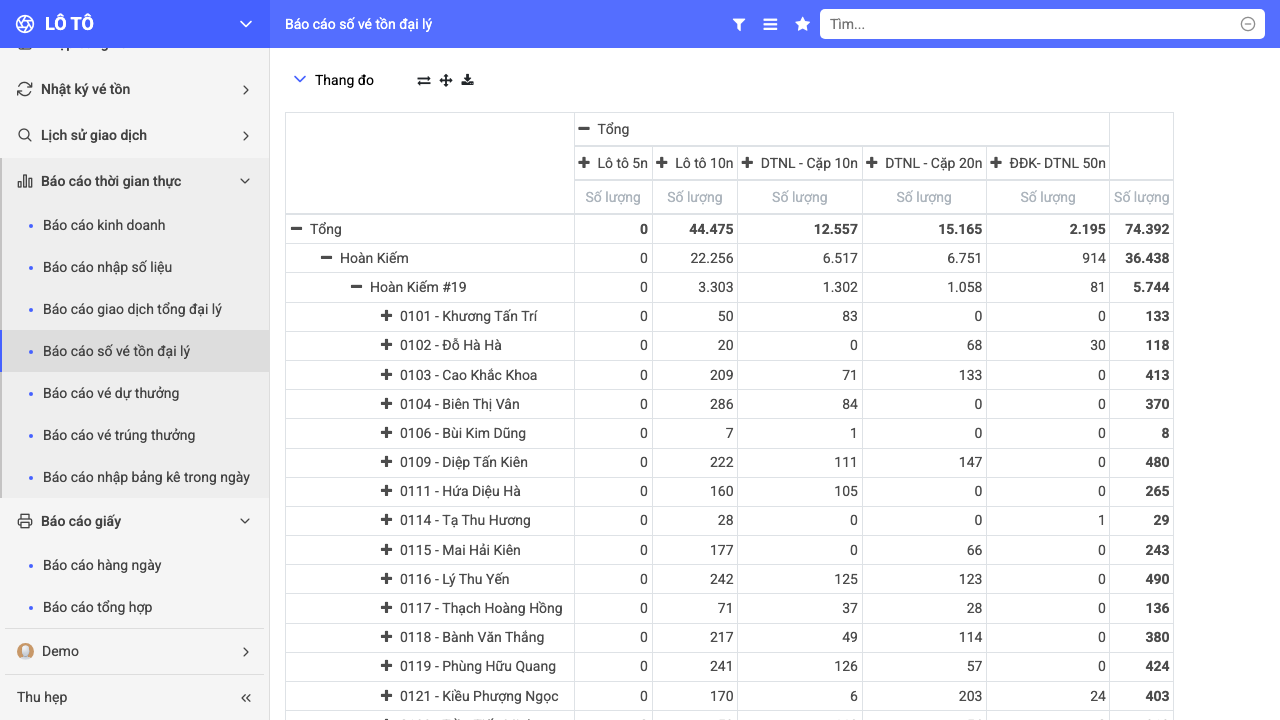Click the flip axis arrows icon
This screenshot has width=1280, height=720.
tap(424, 80)
